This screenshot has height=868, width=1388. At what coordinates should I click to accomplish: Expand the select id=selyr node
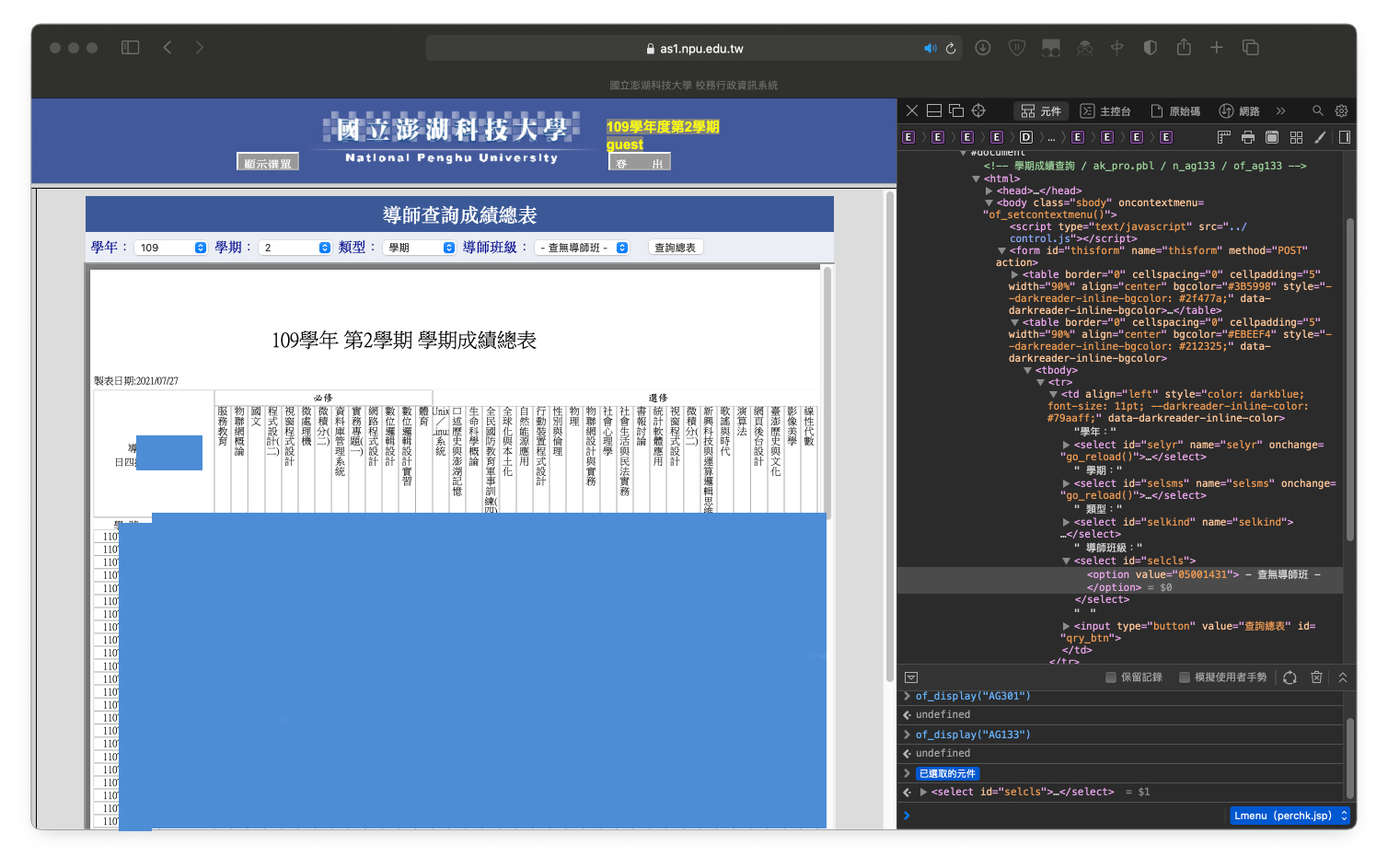point(1067,445)
